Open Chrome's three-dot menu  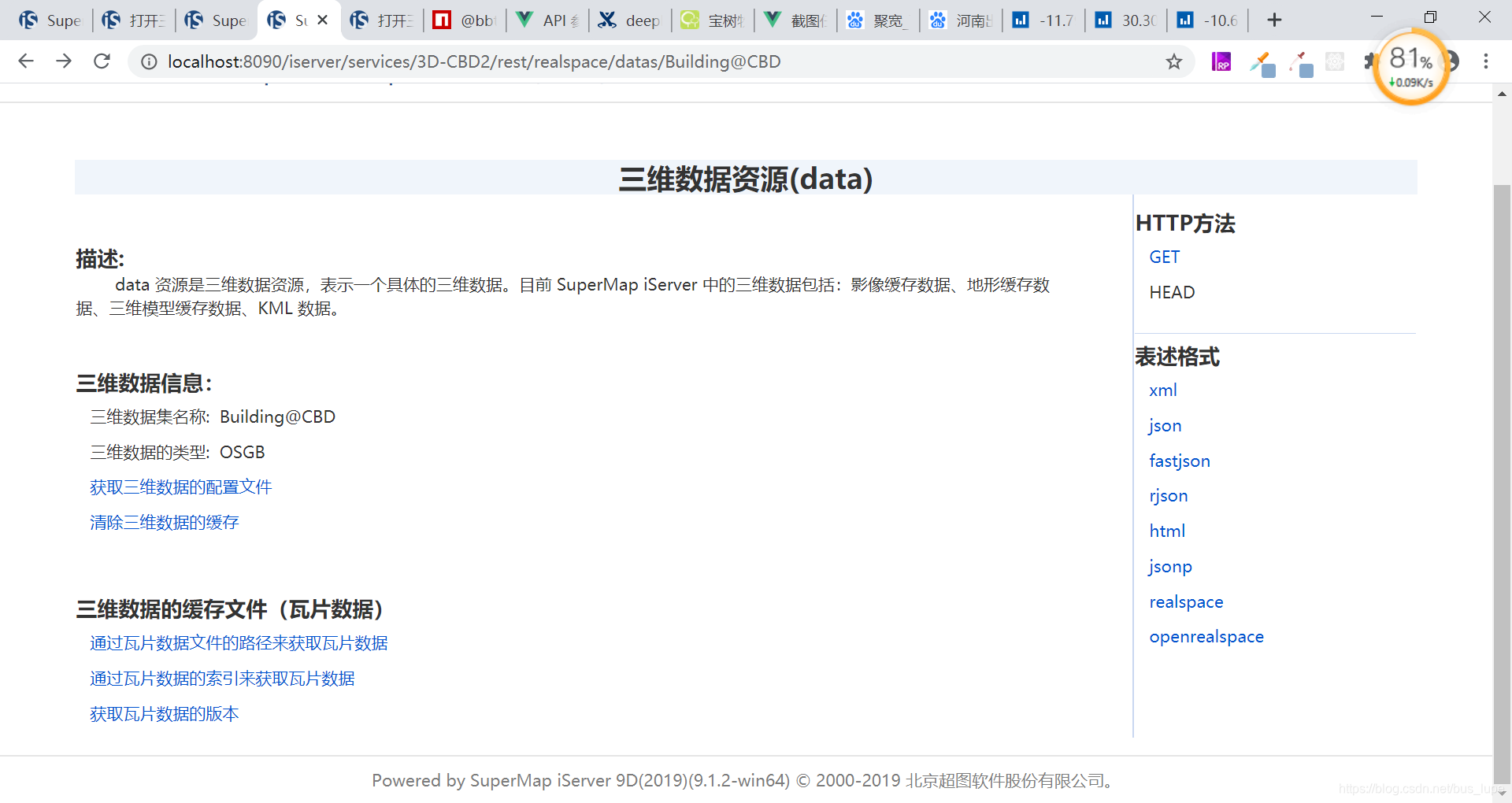point(1486,61)
